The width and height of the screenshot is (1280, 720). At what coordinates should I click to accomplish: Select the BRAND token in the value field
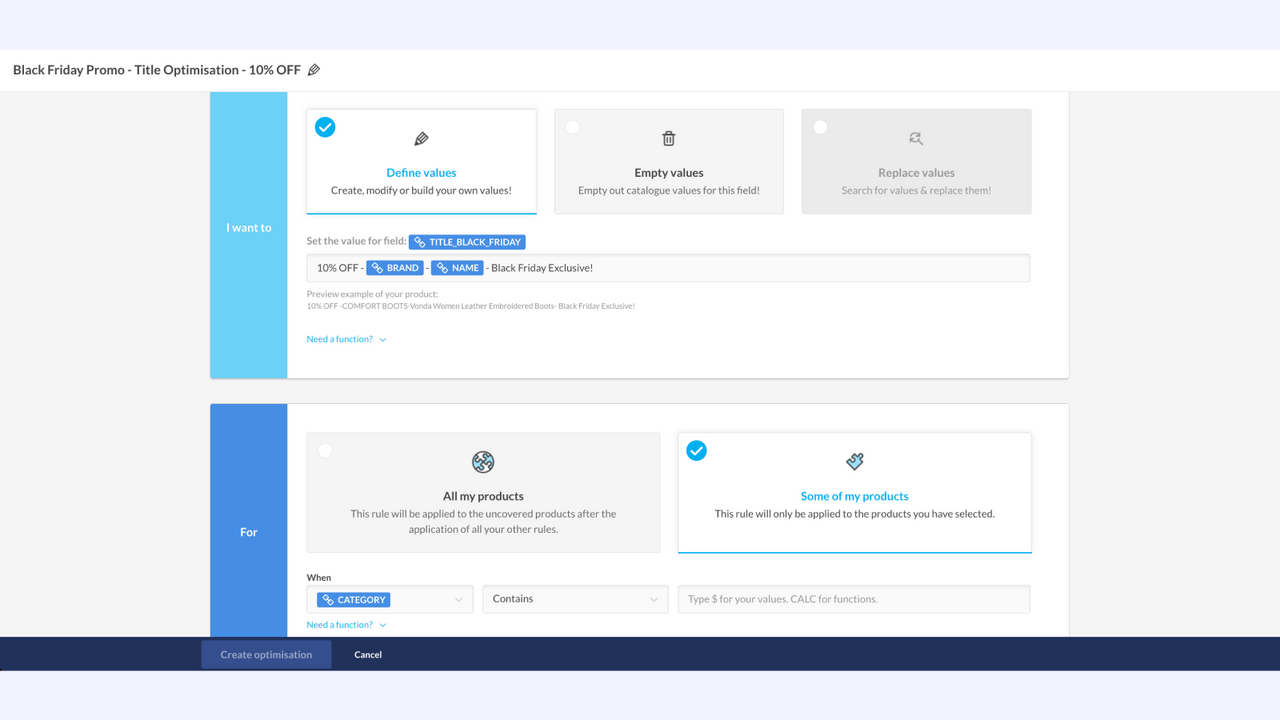(x=394, y=267)
